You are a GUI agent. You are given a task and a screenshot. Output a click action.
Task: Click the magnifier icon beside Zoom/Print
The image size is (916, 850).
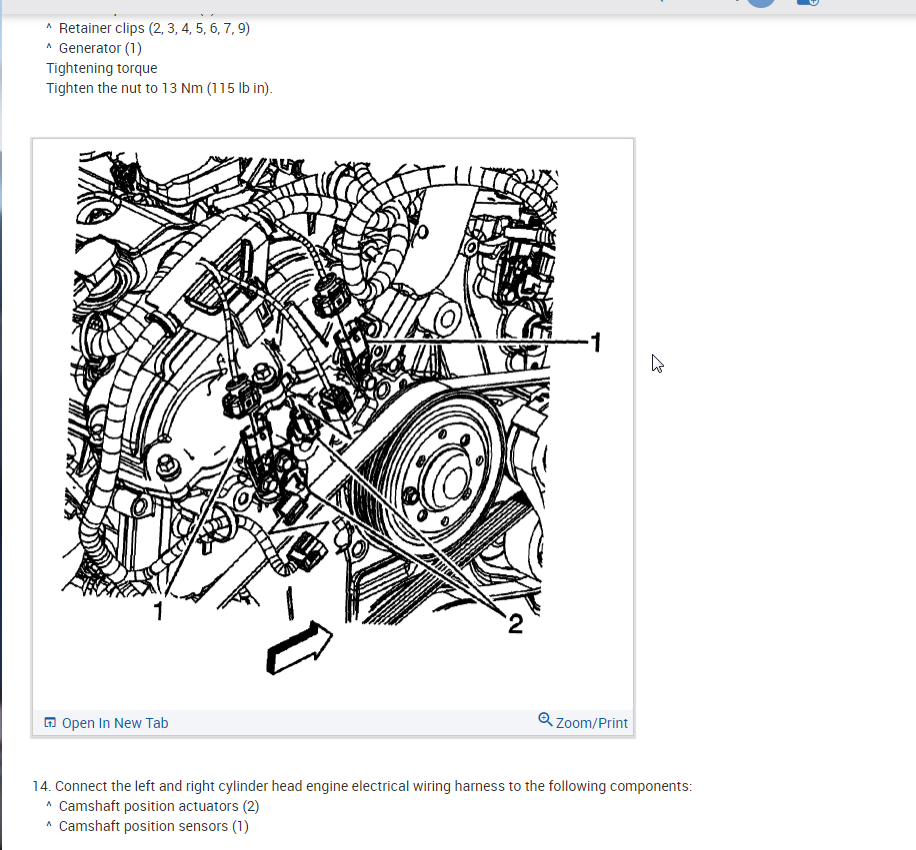point(545,720)
